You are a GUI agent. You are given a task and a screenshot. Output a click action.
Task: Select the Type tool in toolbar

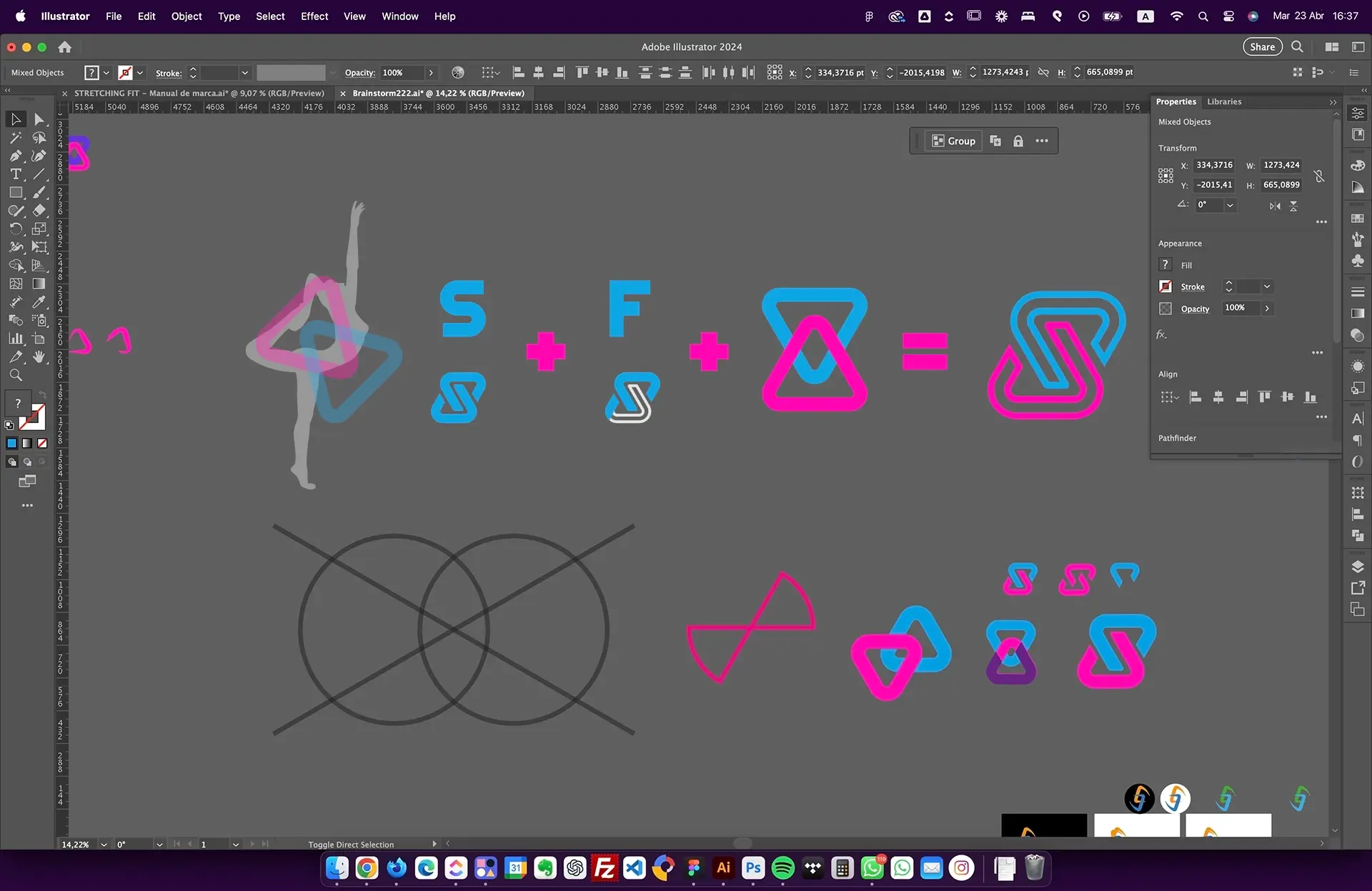pos(14,174)
